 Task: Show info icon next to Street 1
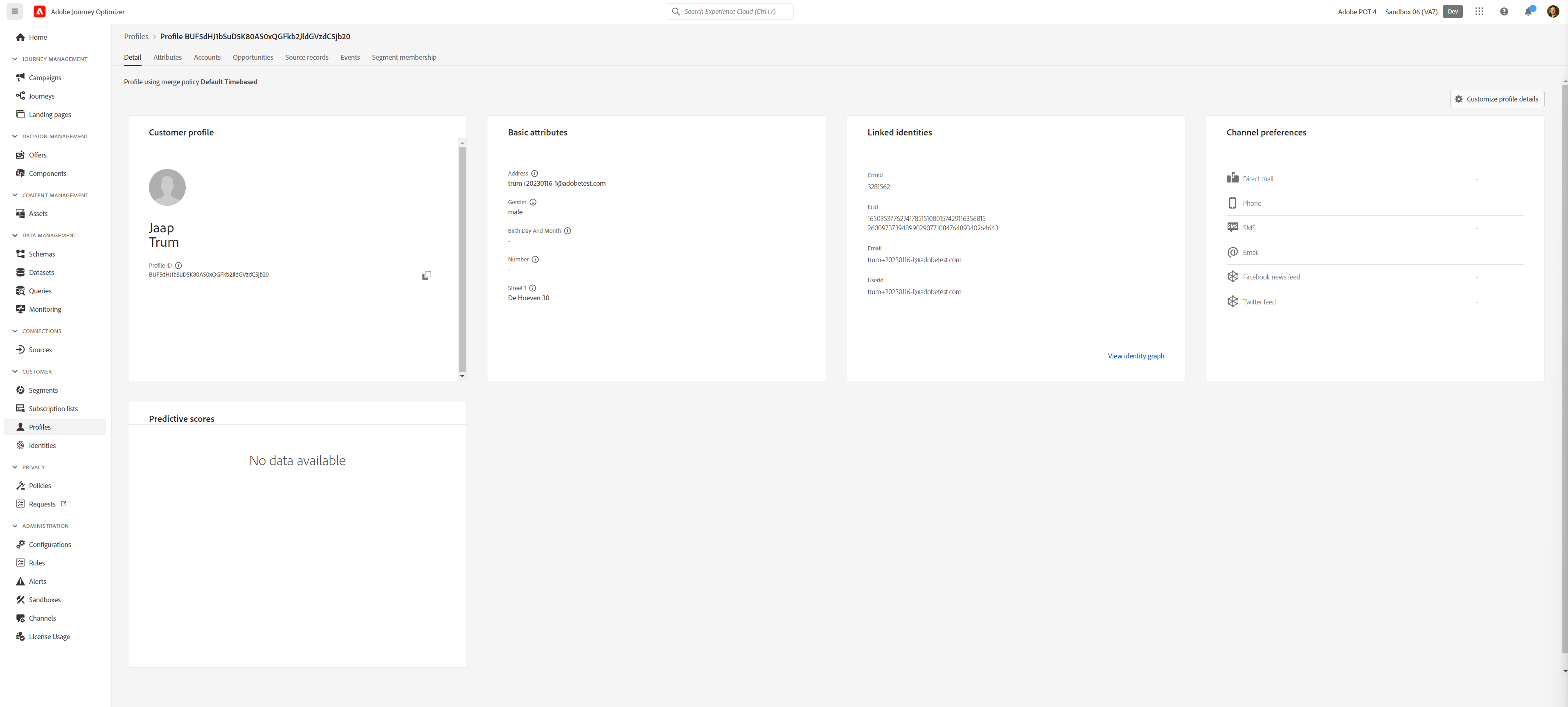point(533,288)
